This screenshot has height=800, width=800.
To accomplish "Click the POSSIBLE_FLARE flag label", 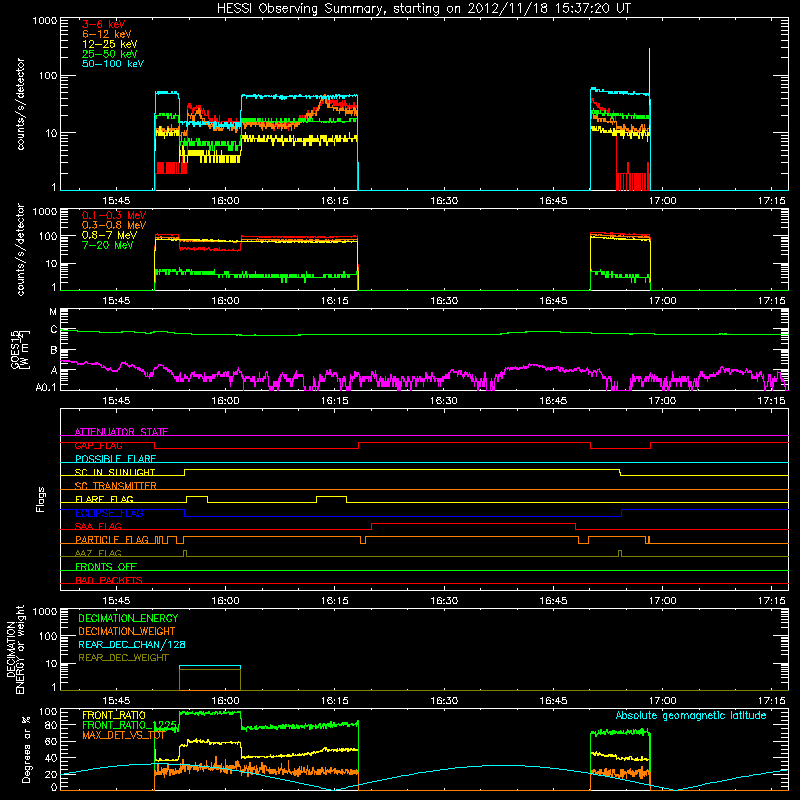I will (115, 459).
